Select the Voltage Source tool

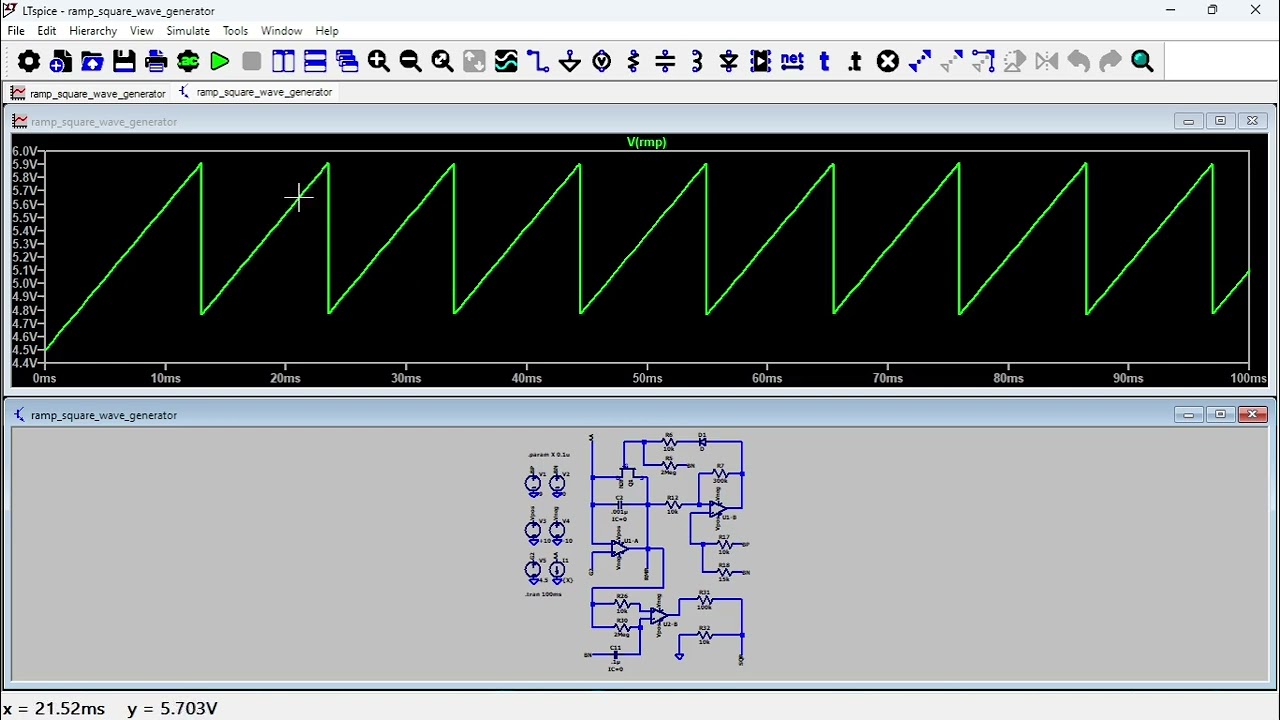click(x=602, y=62)
